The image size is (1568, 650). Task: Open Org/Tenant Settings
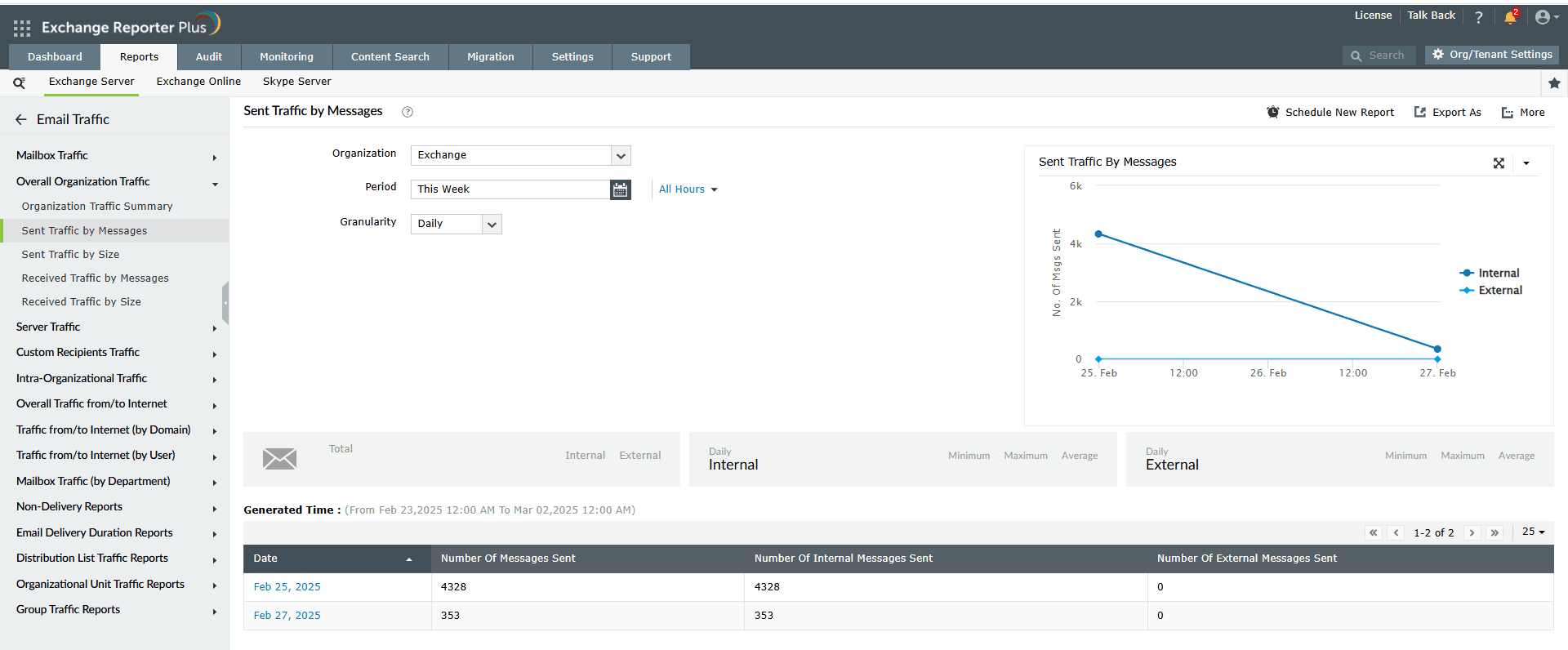tap(1492, 55)
